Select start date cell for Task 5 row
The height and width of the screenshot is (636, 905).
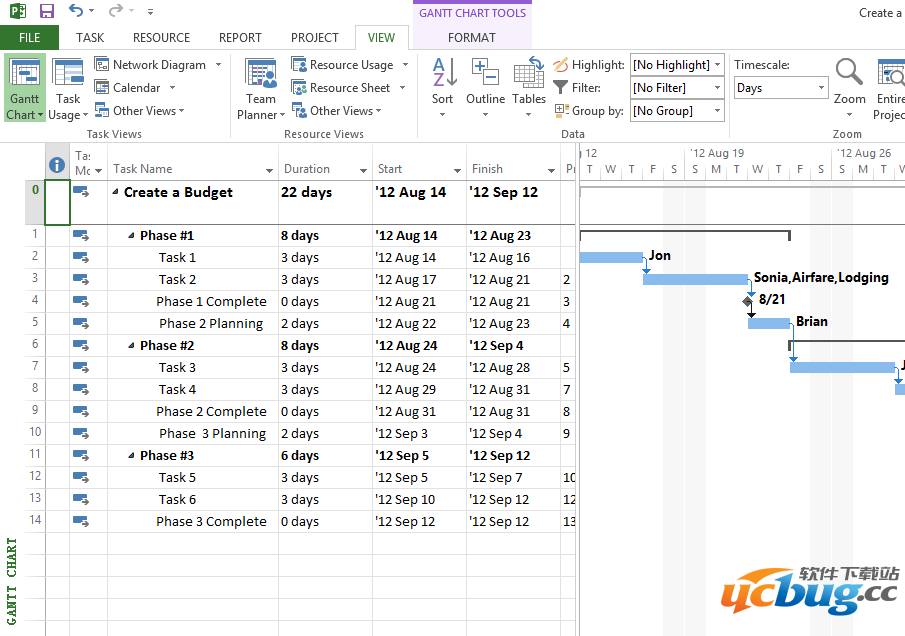pos(419,477)
